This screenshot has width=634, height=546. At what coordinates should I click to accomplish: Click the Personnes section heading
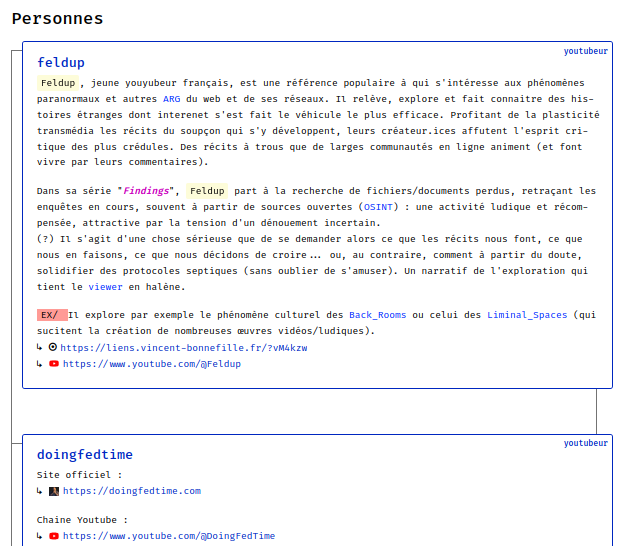click(57, 18)
